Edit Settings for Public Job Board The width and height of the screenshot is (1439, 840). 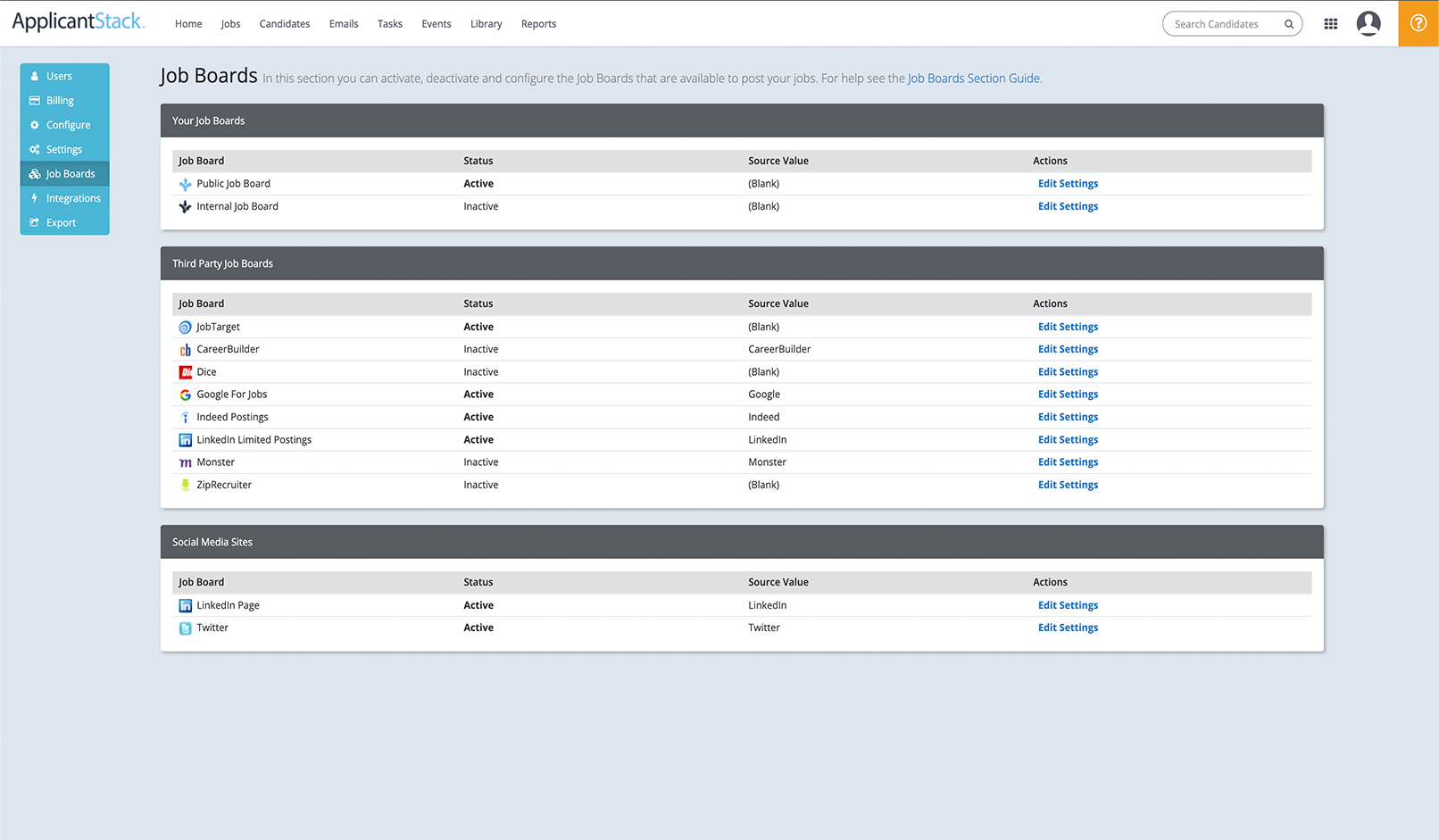pyautogui.click(x=1068, y=184)
